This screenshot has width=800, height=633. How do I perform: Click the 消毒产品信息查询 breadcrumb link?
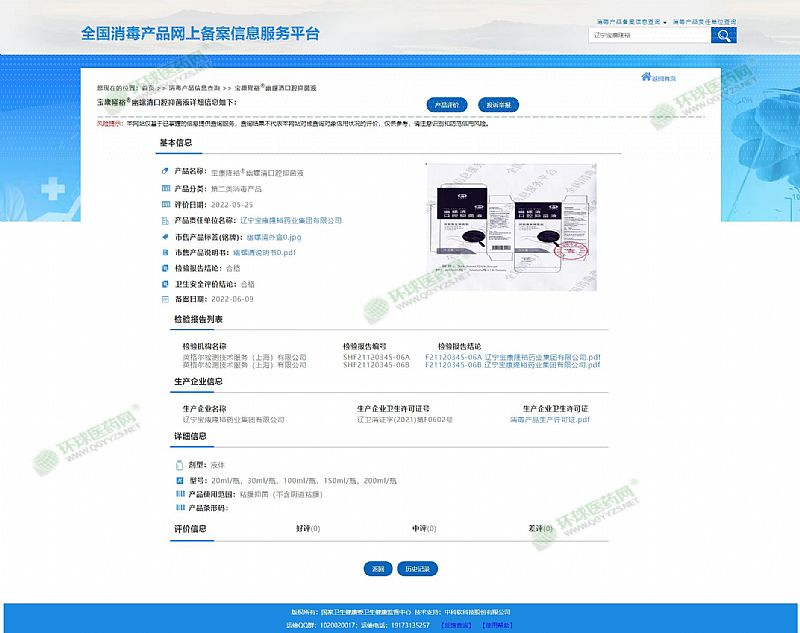(x=194, y=88)
